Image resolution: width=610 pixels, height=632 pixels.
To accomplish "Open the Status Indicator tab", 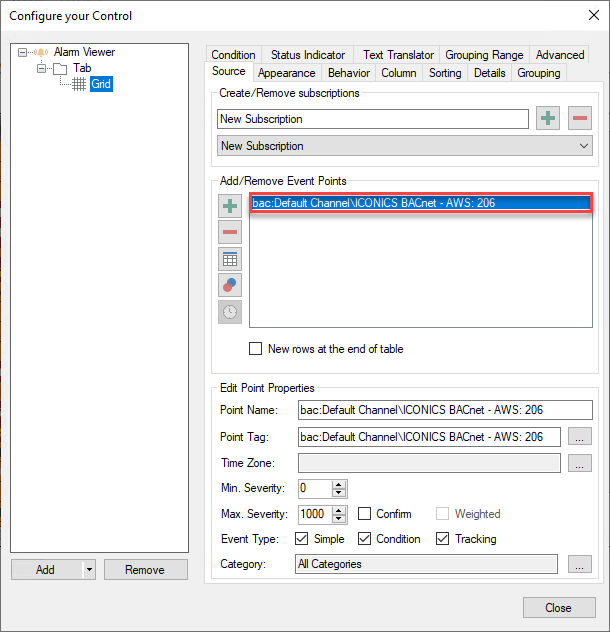I will point(308,55).
